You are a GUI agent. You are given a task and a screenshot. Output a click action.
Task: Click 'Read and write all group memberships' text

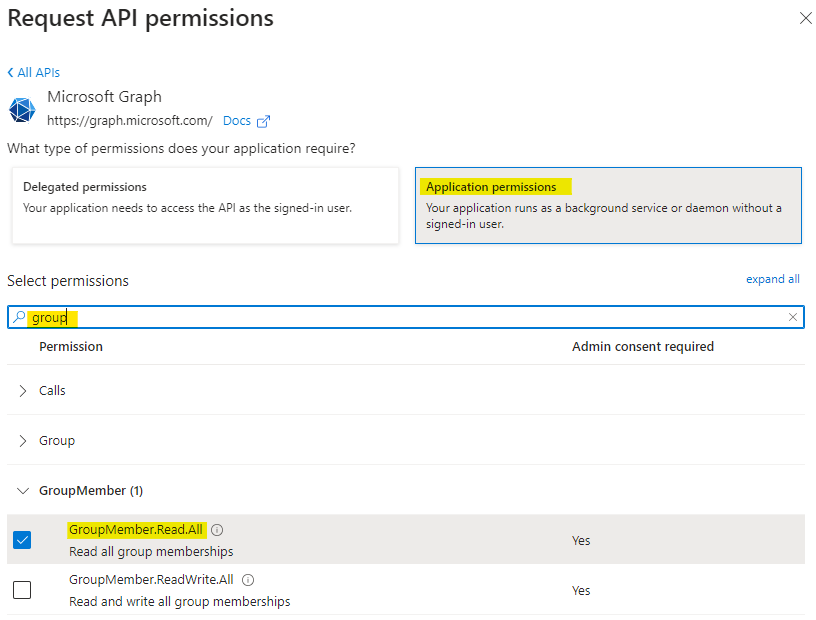click(x=180, y=601)
